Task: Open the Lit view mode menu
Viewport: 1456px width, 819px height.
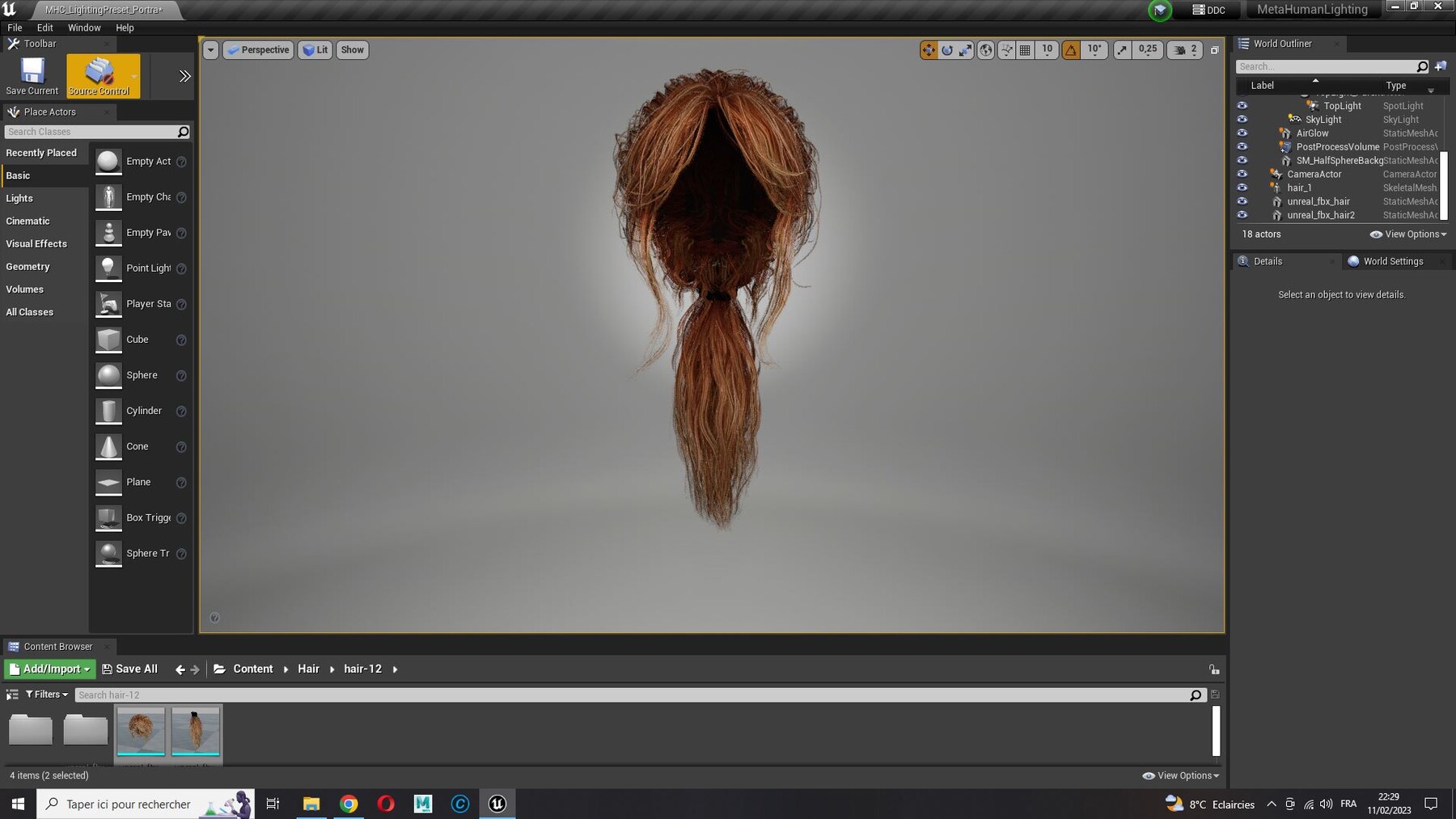Action: (x=315, y=50)
